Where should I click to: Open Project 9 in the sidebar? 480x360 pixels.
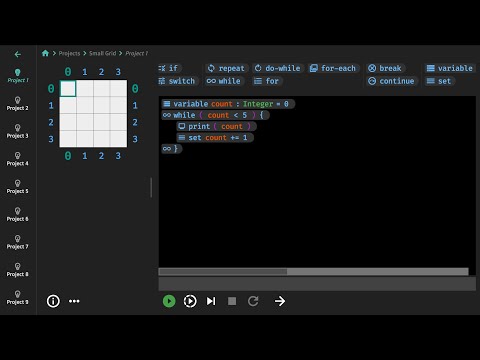18,297
